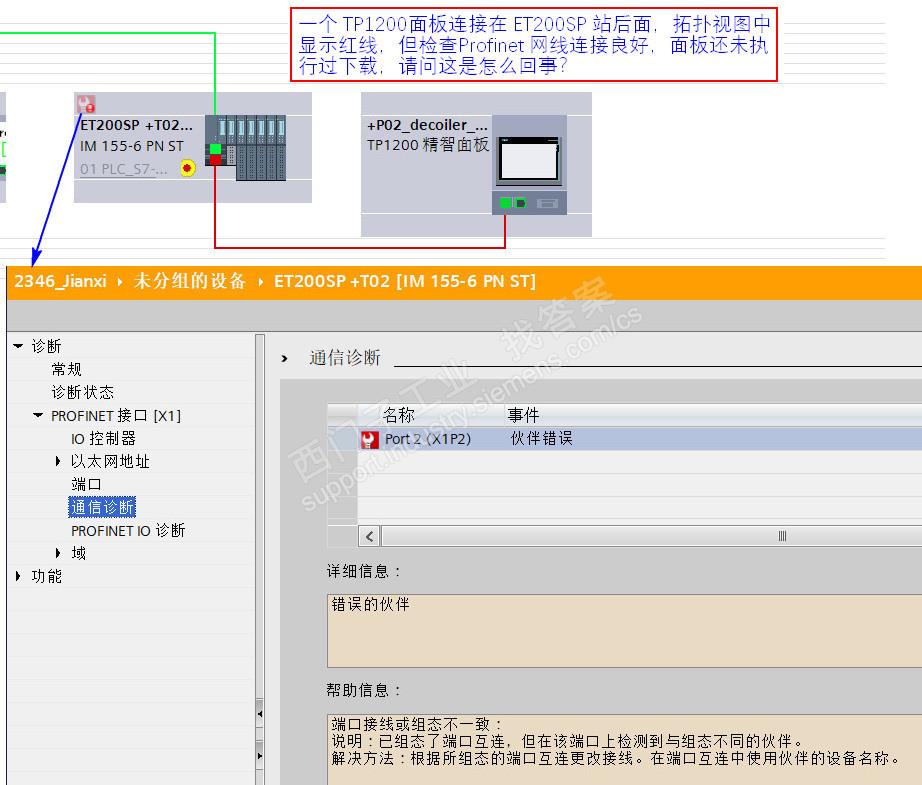922x785 pixels.
Task: Click the 事件 column header
Action: tap(523, 415)
